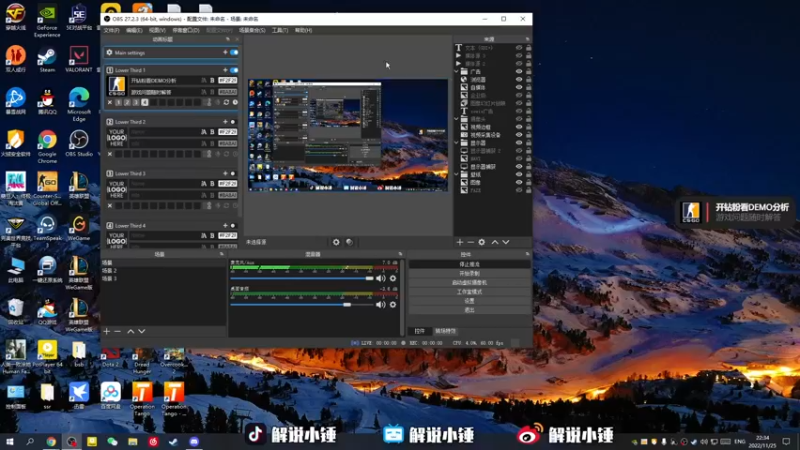Open the 视图(V) menu

tap(157, 31)
